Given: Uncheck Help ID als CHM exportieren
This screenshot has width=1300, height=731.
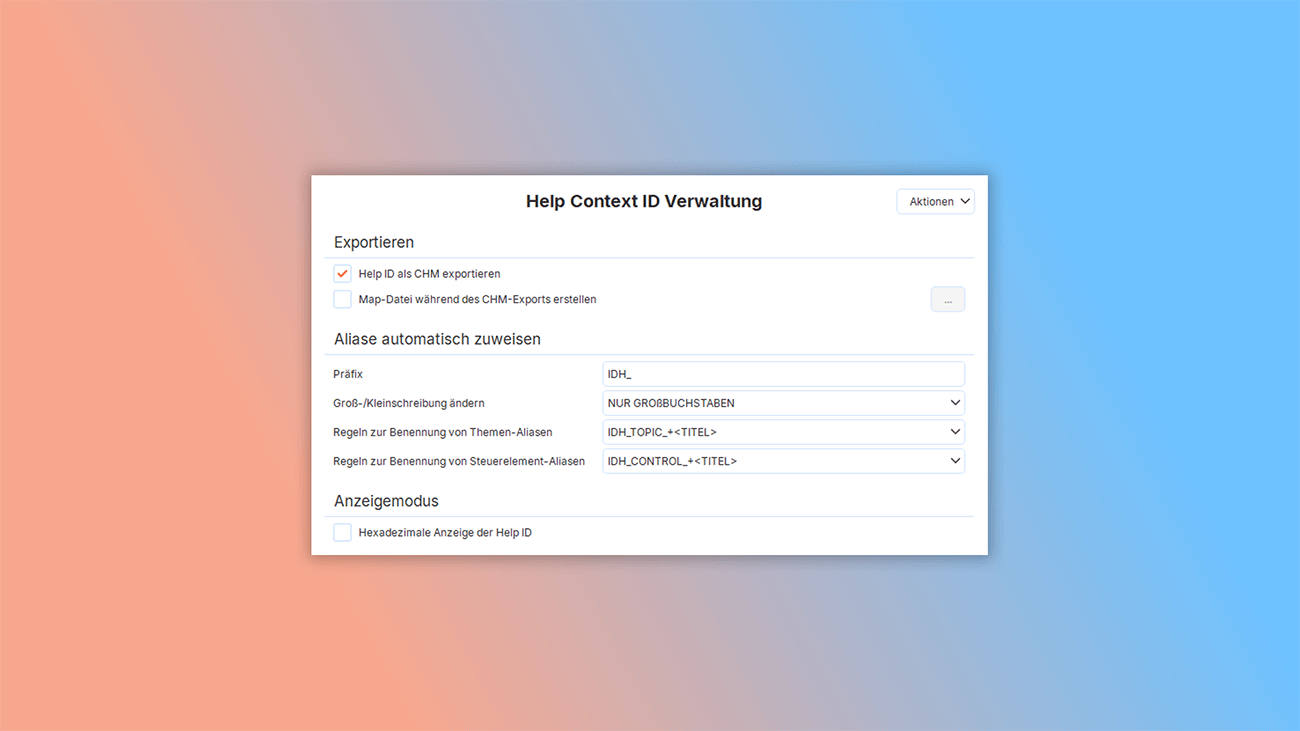Looking at the screenshot, I should [343, 274].
